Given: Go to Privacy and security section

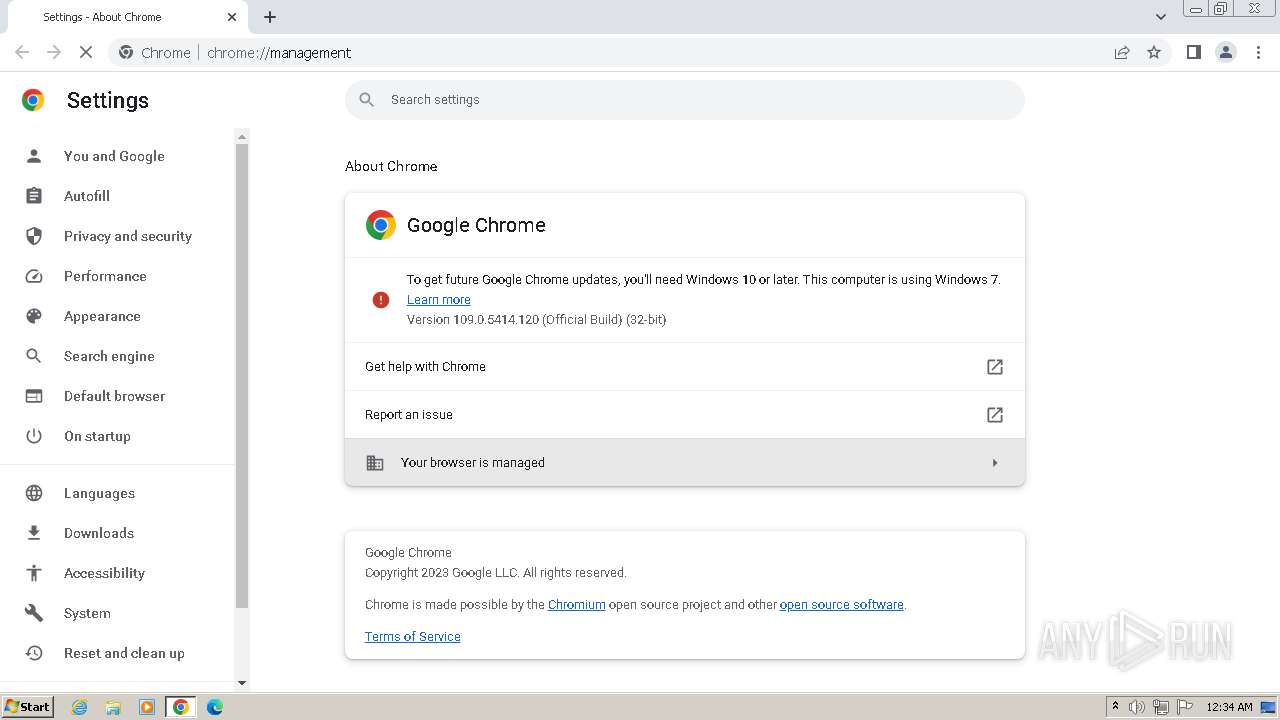Looking at the screenshot, I should coord(128,236).
